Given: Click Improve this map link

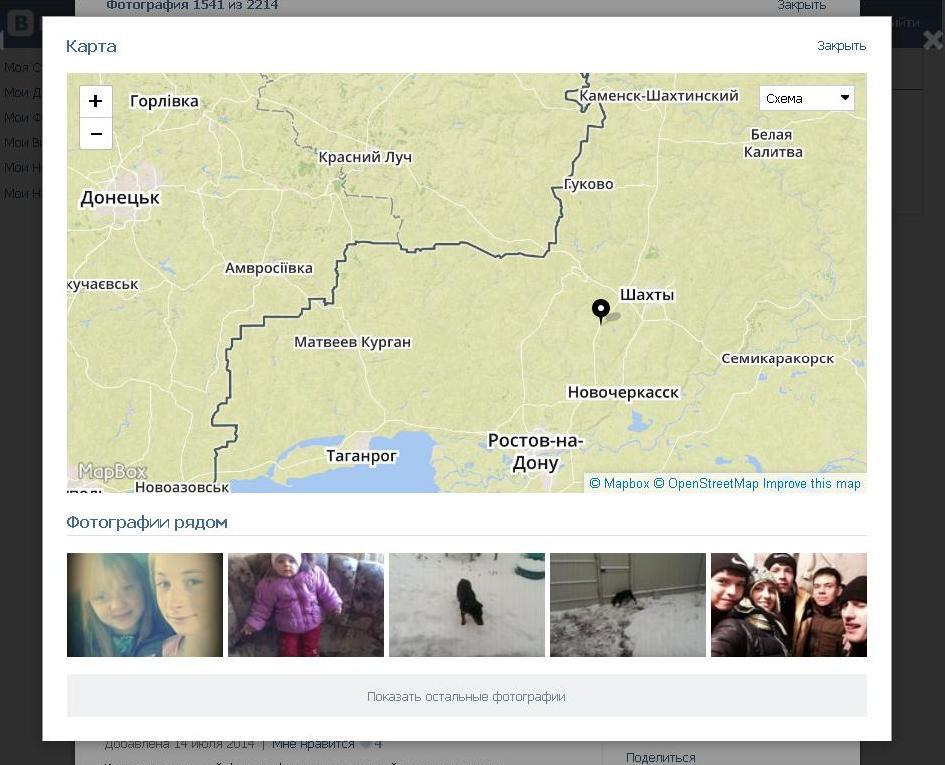Looking at the screenshot, I should point(811,484).
